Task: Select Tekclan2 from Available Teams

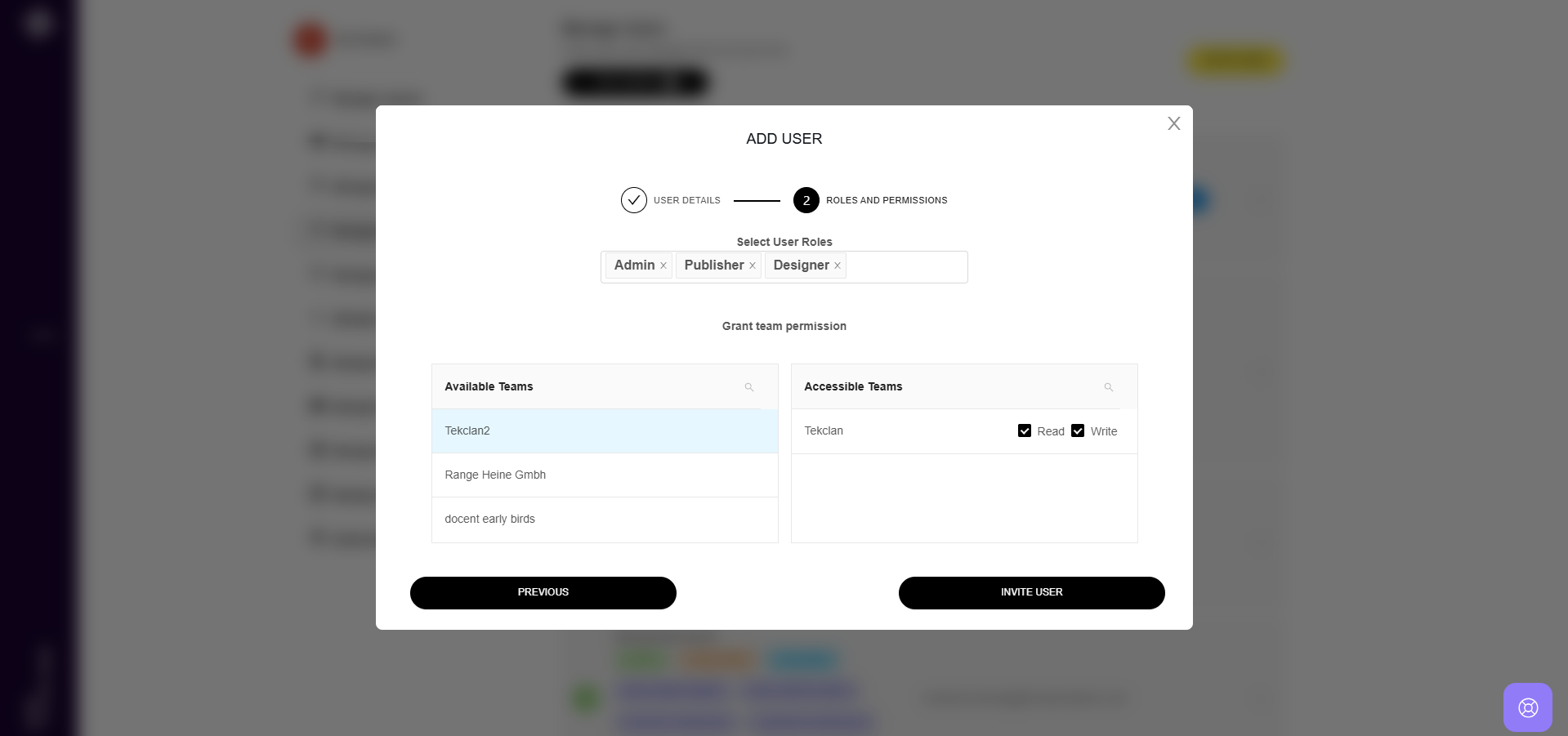Action: 467,431
